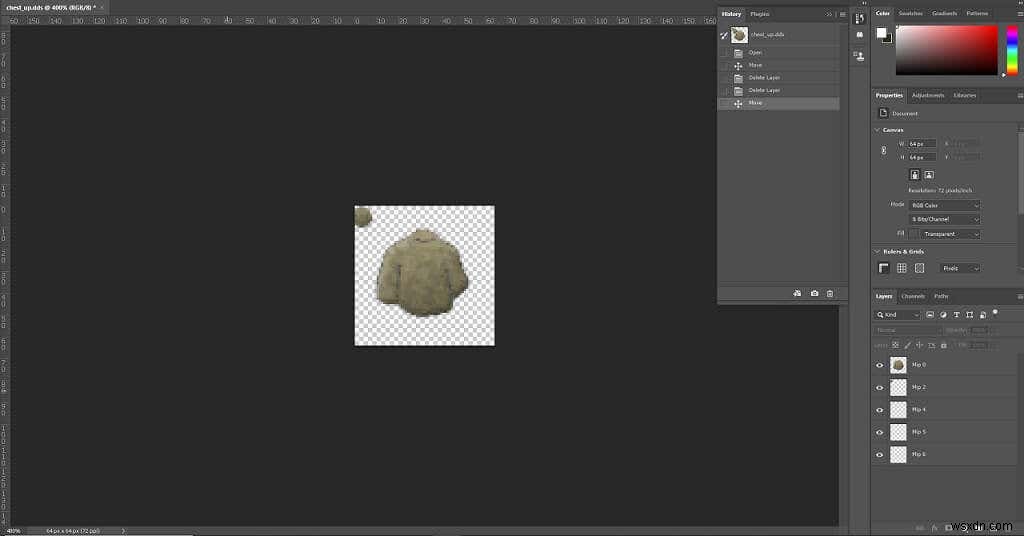The image size is (1024, 536).
Task: Collapse the Canvas section
Action: [x=877, y=130]
